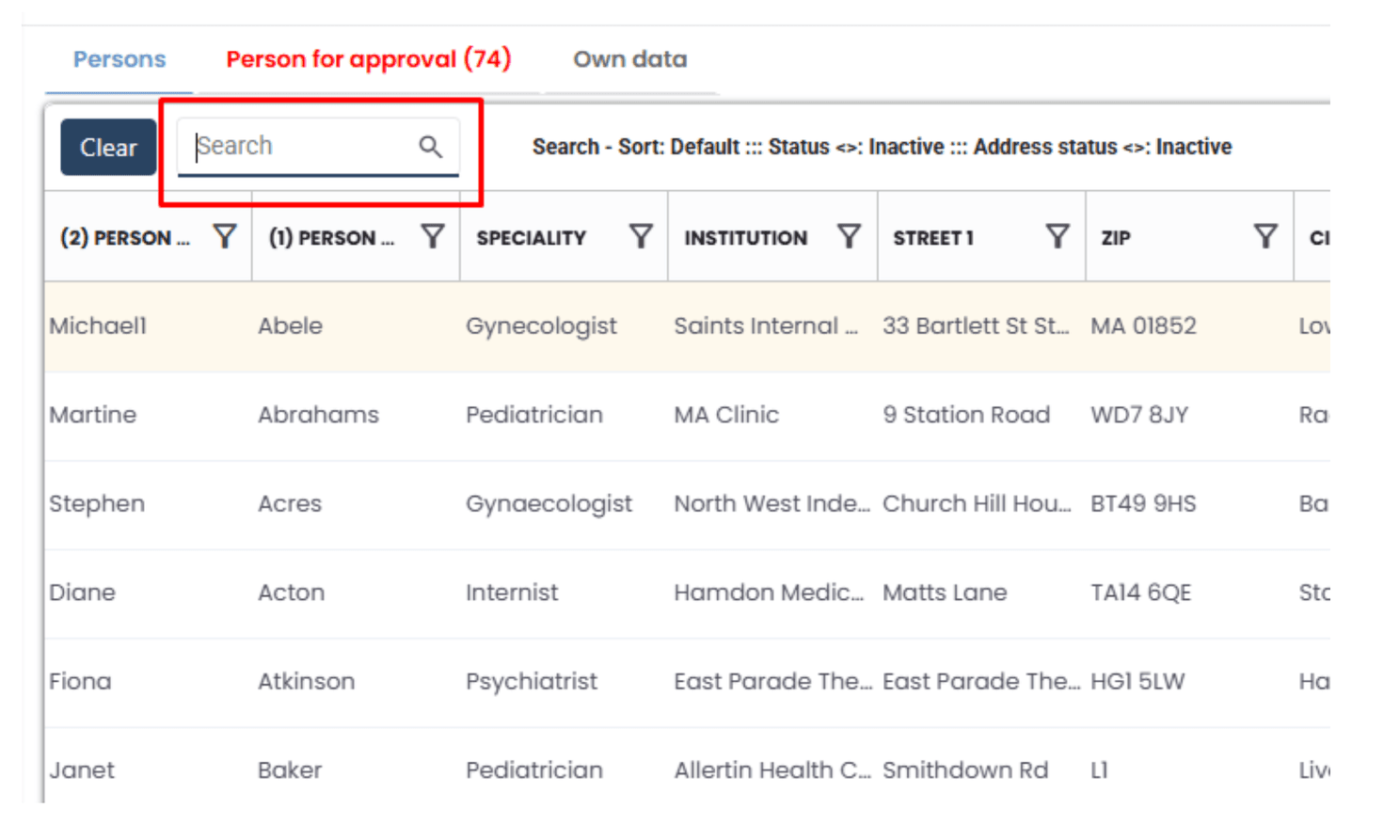Open the Institution column filter
1400x840 pixels.
tap(849, 236)
